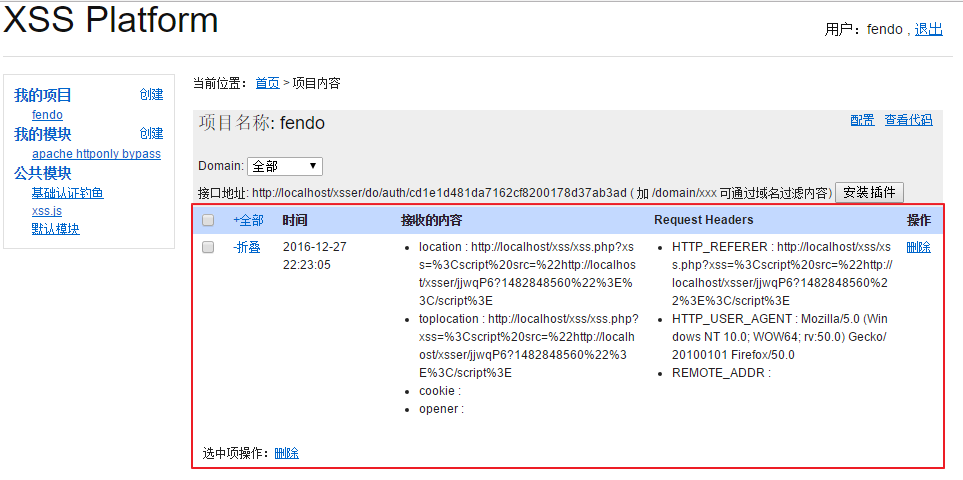The height and width of the screenshot is (480, 963).
Task: Click the location entry in received content
Action: 527,274
